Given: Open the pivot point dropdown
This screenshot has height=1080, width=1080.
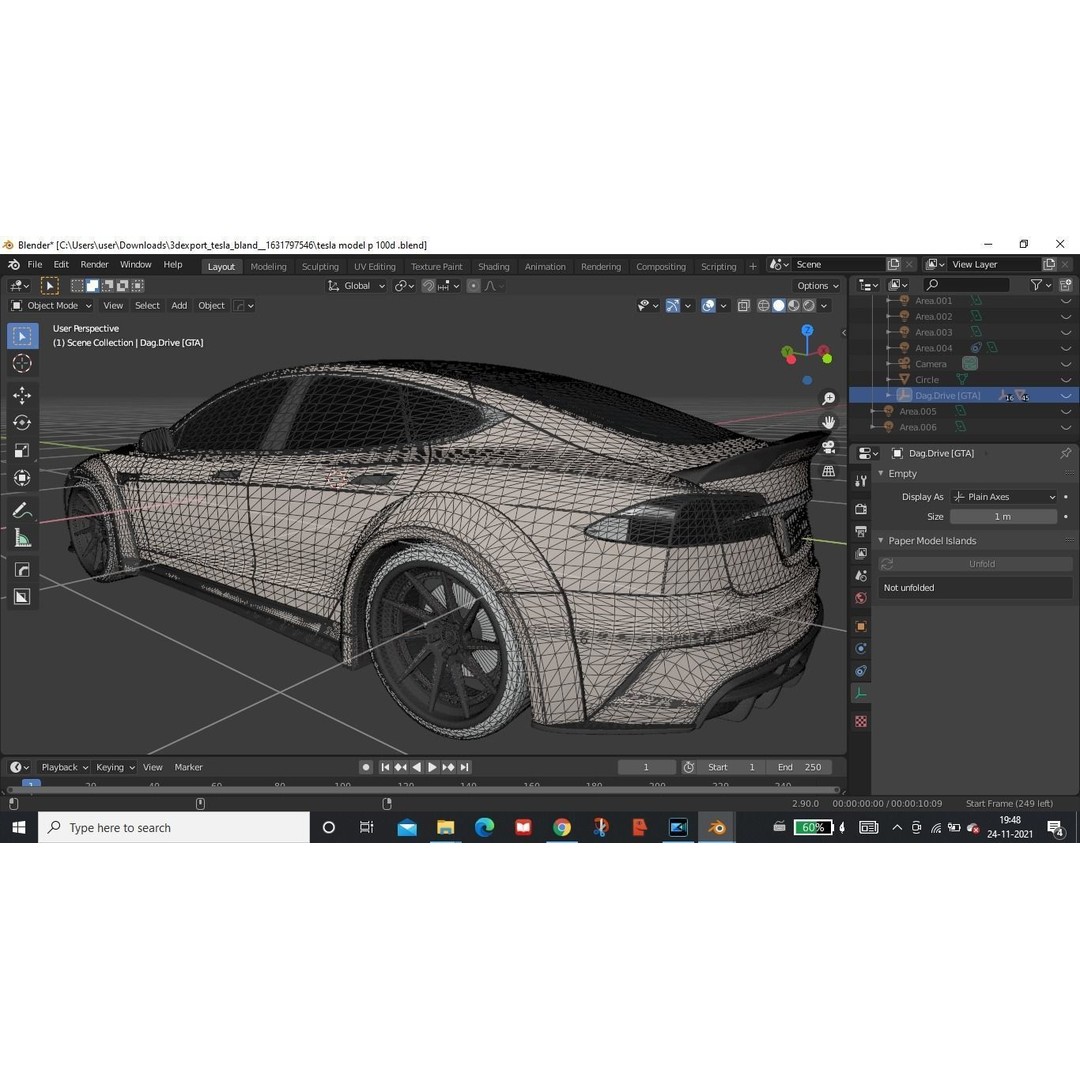Looking at the screenshot, I should 404,286.
